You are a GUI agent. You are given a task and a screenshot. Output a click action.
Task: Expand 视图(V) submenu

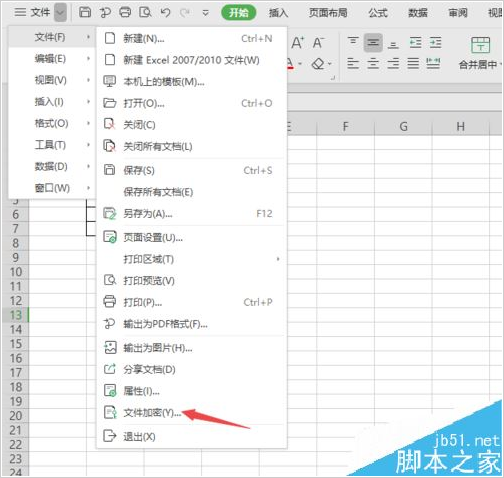(x=52, y=80)
